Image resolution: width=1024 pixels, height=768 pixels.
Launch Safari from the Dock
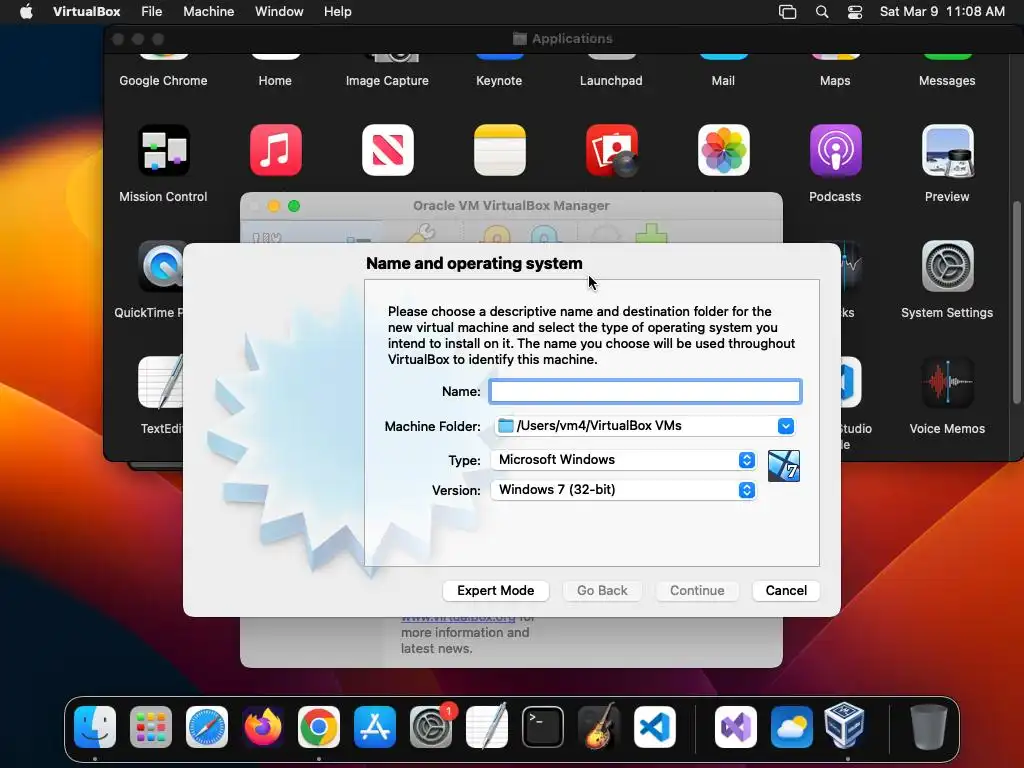pyautogui.click(x=207, y=727)
